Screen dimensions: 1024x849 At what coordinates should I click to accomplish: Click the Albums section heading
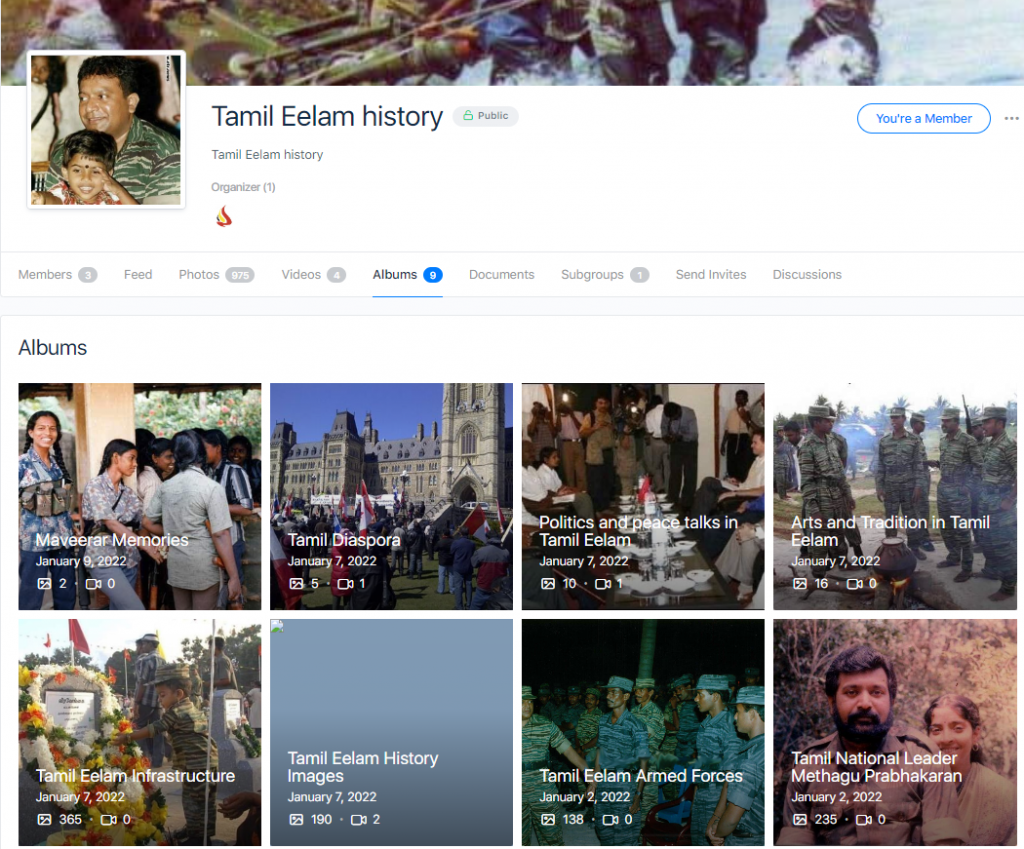pos(52,347)
